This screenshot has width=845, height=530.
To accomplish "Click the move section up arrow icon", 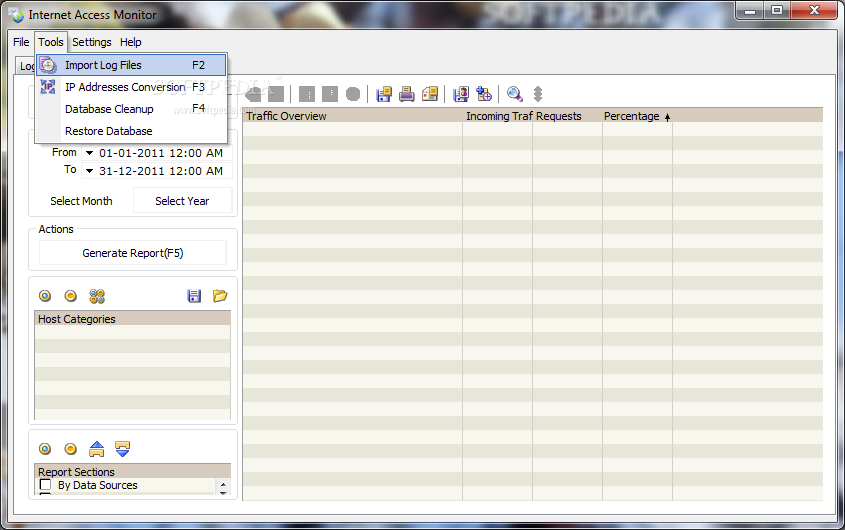I will click(96, 449).
